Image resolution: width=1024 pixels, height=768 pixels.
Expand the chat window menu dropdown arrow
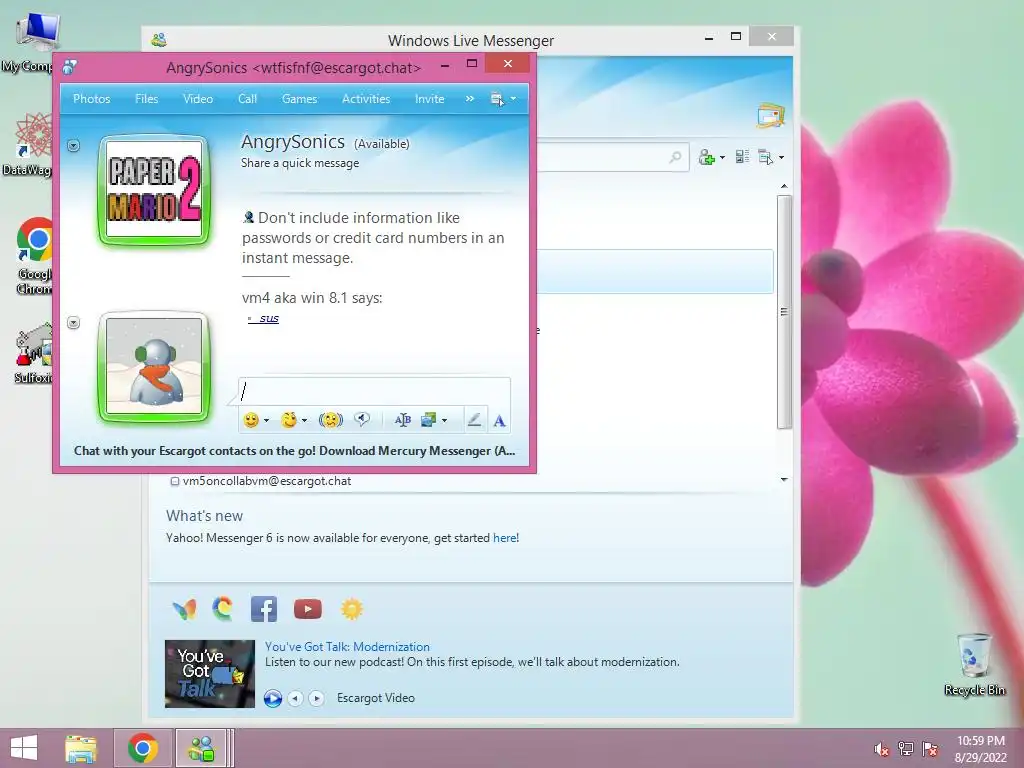(513, 99)
